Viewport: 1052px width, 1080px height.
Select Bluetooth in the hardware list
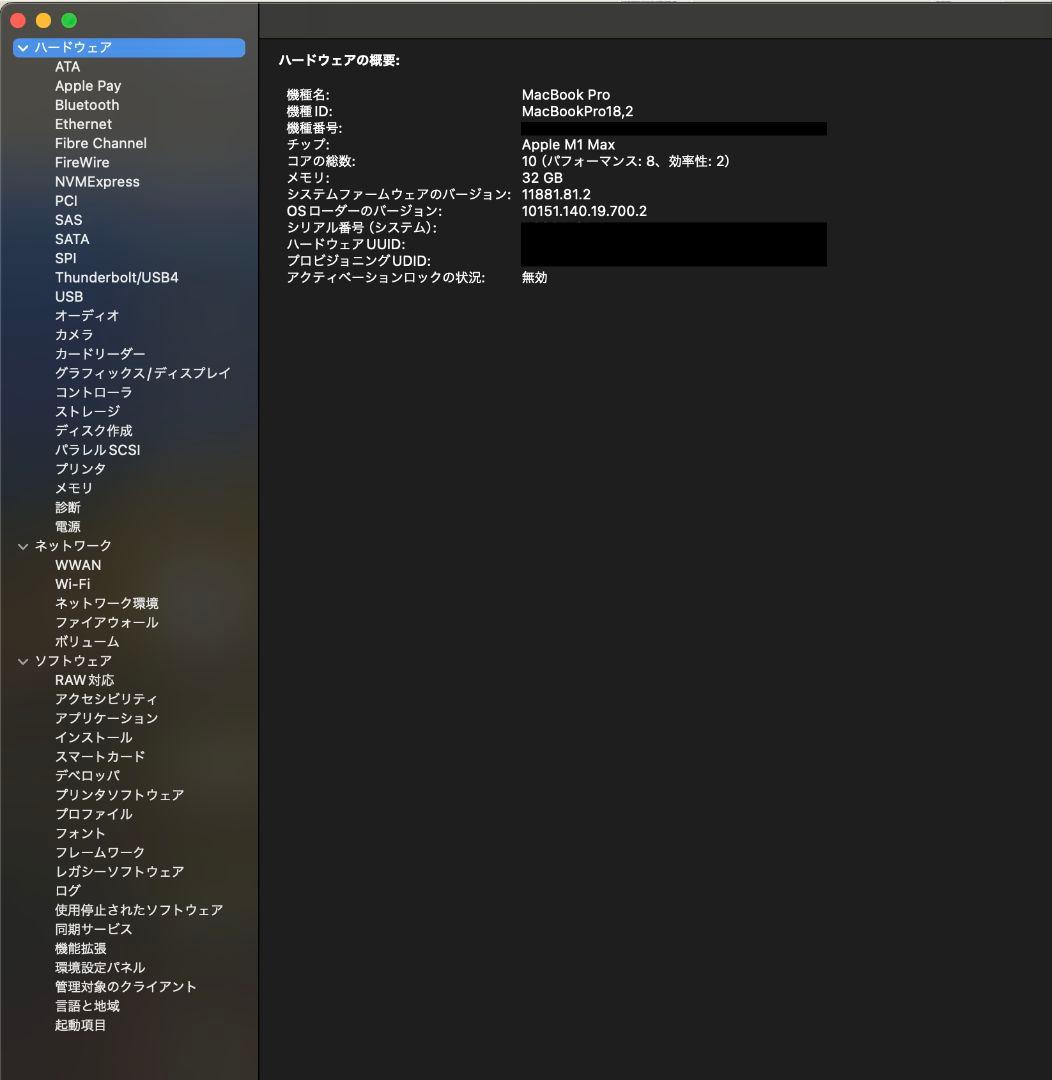(87, 105)
